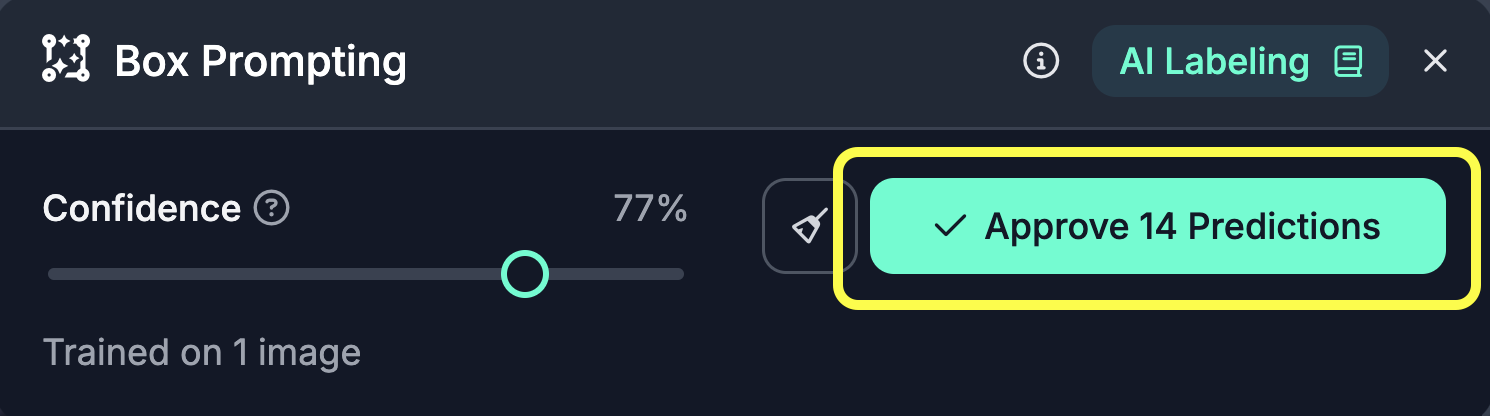Close the Box Prompting panel
This screenshot has height=416, width=1490.
pyautogui.click(x=1435, y=62)
